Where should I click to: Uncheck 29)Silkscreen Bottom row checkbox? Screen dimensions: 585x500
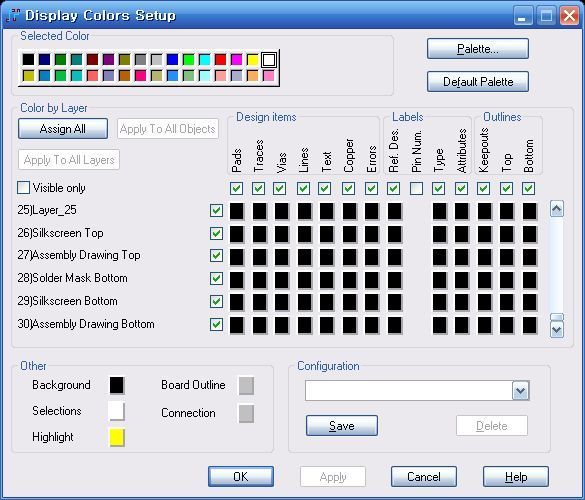click(216, 301)
